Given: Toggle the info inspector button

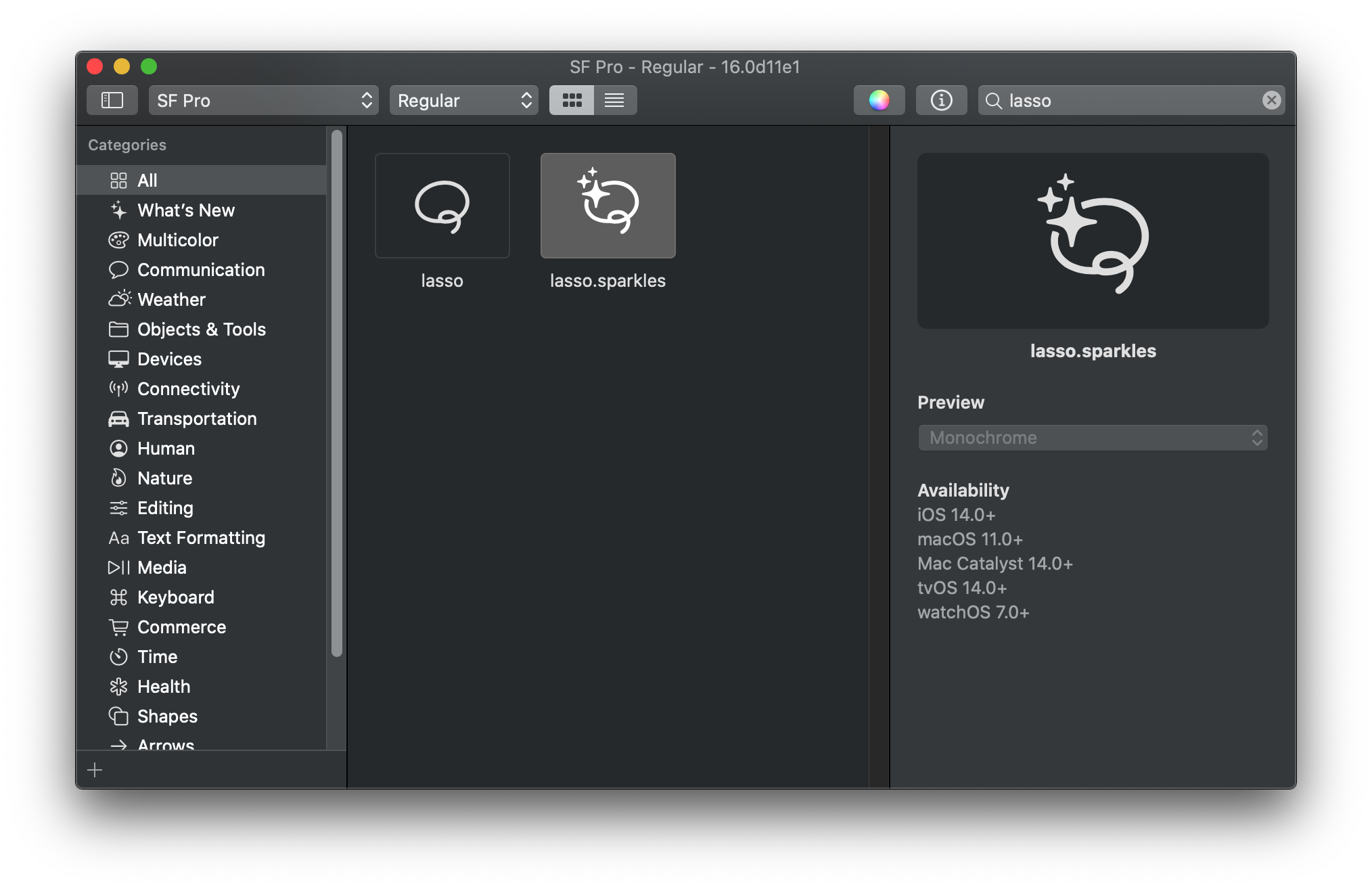Looking at the screenshot, I should click(x=941, y=100).
